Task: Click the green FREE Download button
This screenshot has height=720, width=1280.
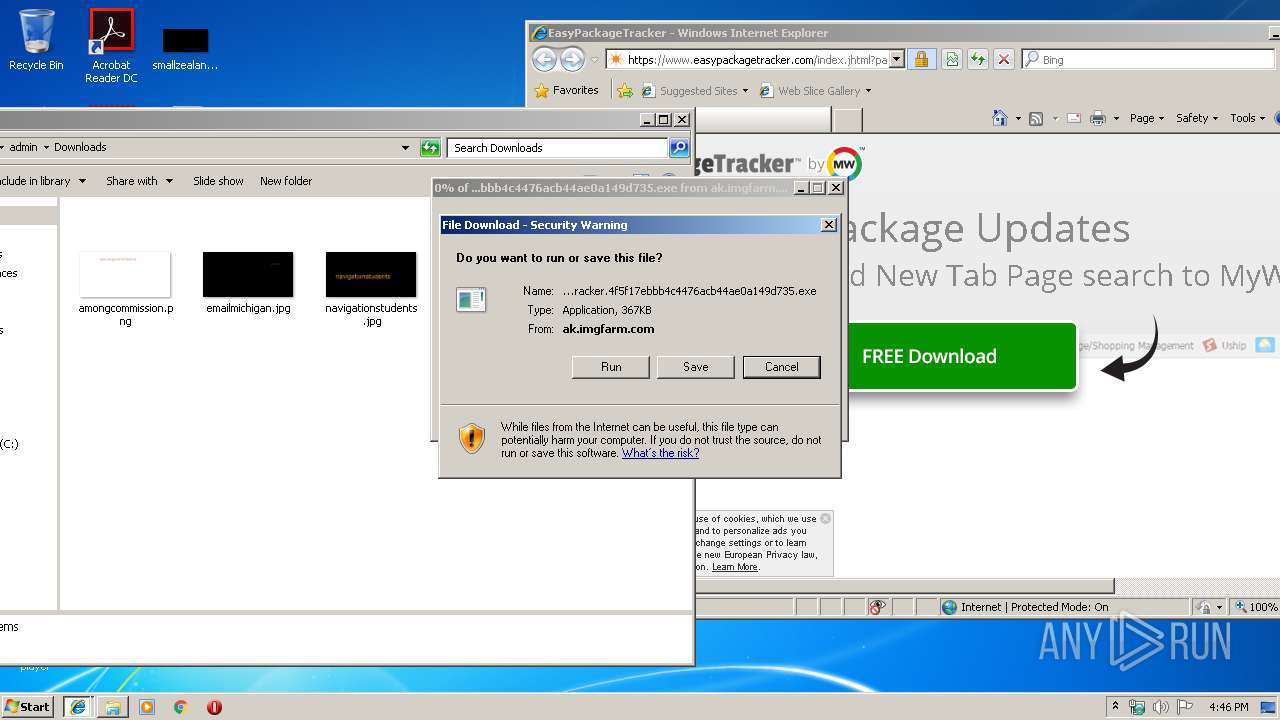Action: click(961, 356)
